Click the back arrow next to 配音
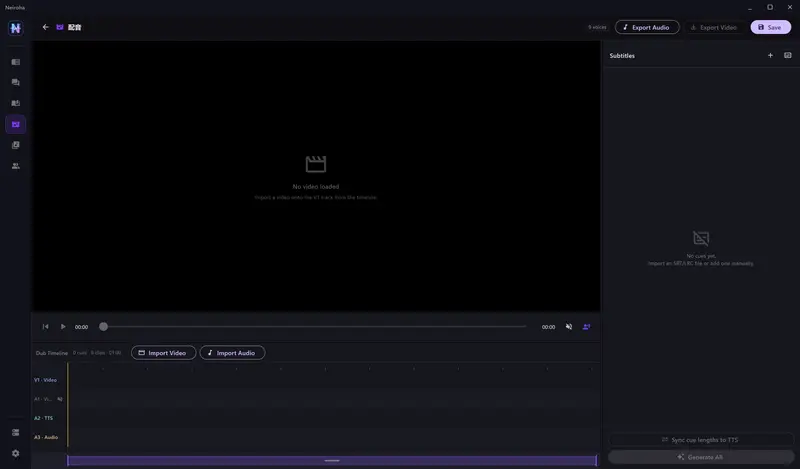The height and width of the screenshot is (469, 800). [x=45, y=27]
